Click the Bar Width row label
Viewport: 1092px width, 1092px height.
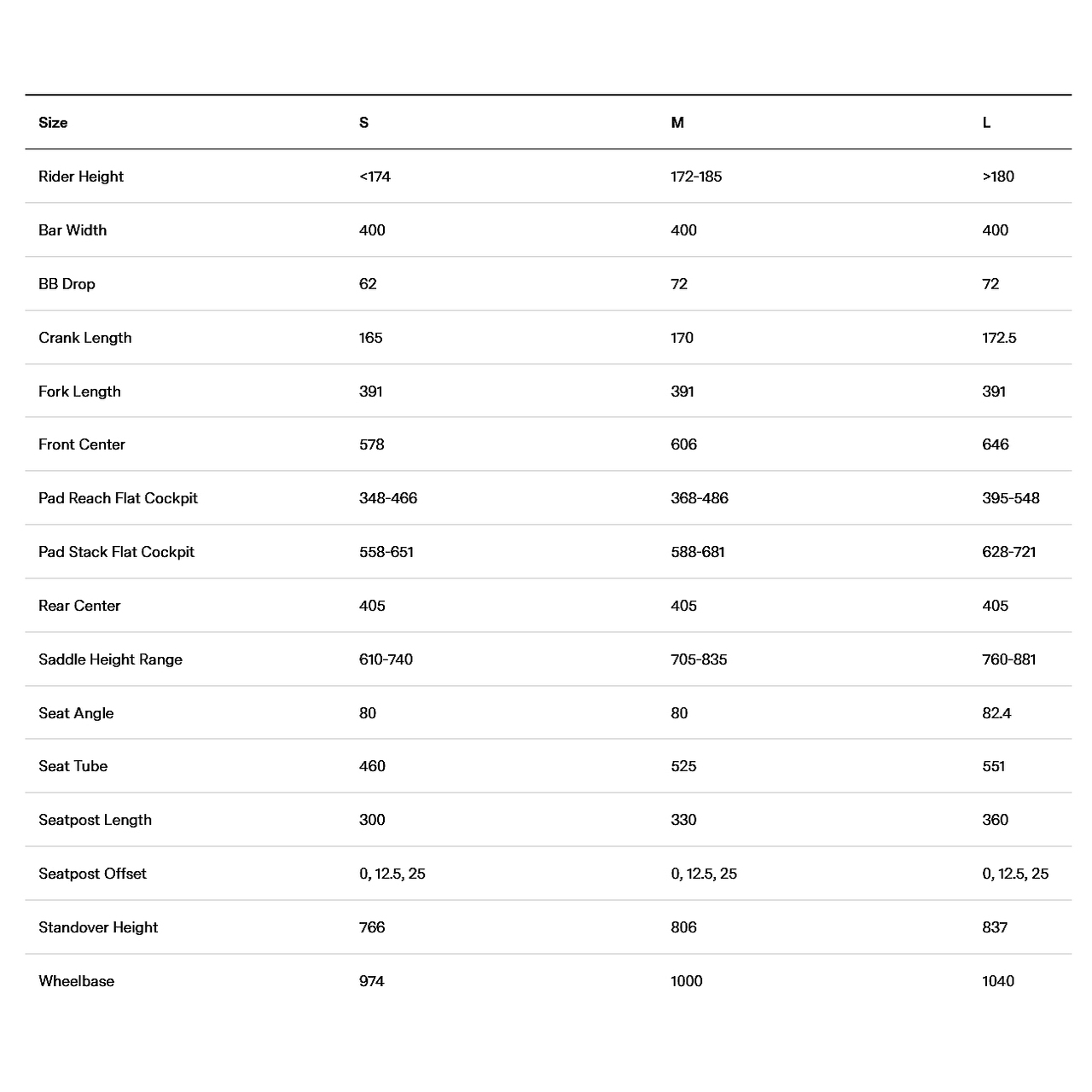[x=73, y=230]
